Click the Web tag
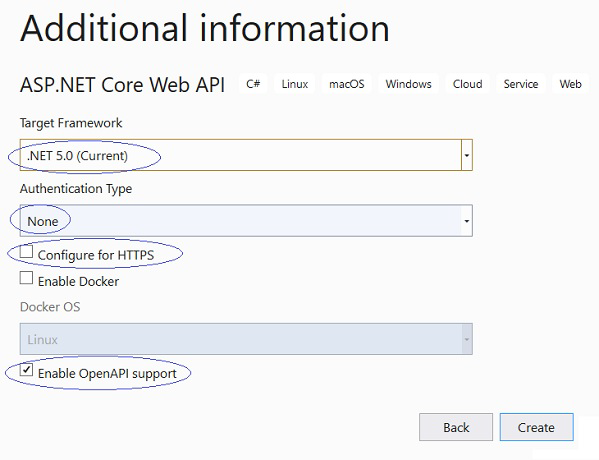Image resolution: width=599 pixels, height=460 pixels. (570, 84)
